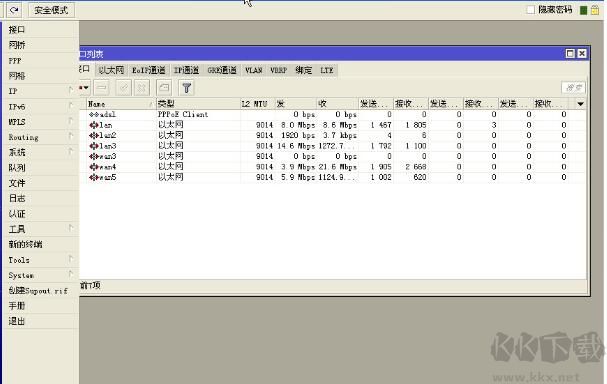This screenshot has height=384, width=607.
Task: Close the interface list window
Action: pos(582,53)
